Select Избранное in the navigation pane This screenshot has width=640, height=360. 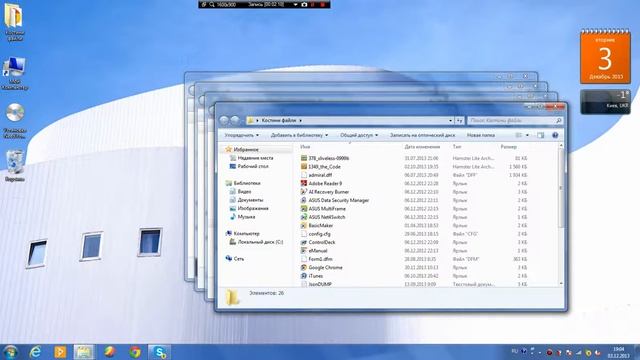pyautogui.click(x=245, y=149)
